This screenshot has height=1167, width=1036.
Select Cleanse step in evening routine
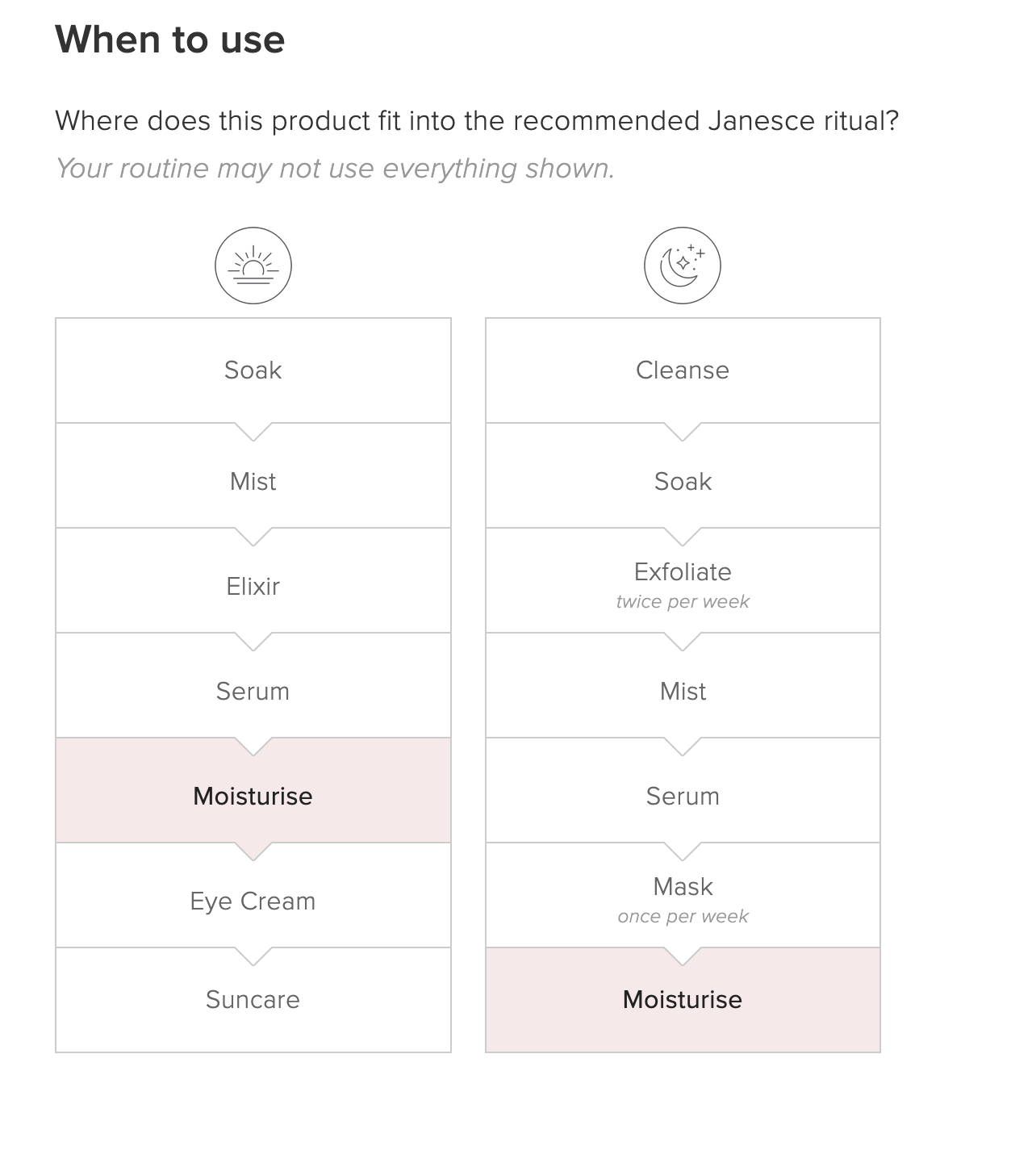point(683,370)
